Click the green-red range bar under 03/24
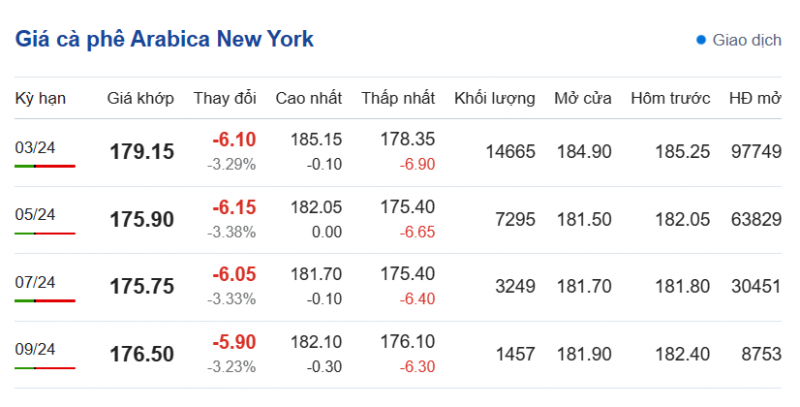800x407 pixels. coord(45,165)
